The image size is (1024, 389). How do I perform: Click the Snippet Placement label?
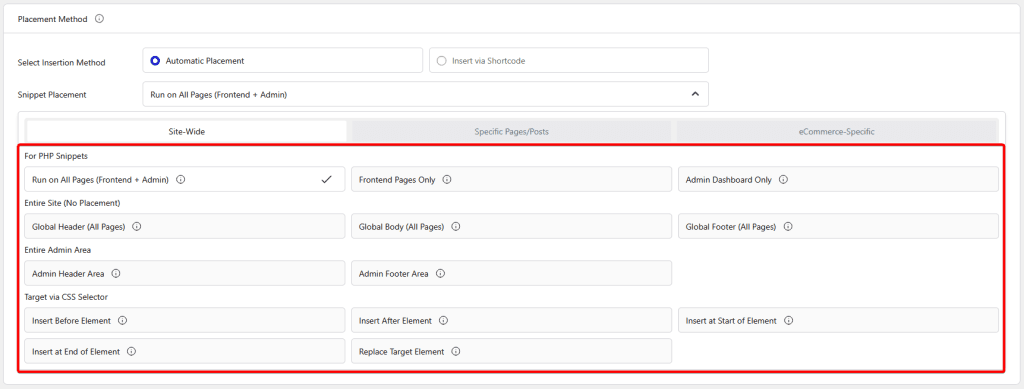pyautogui.click(x=52, y=95)
